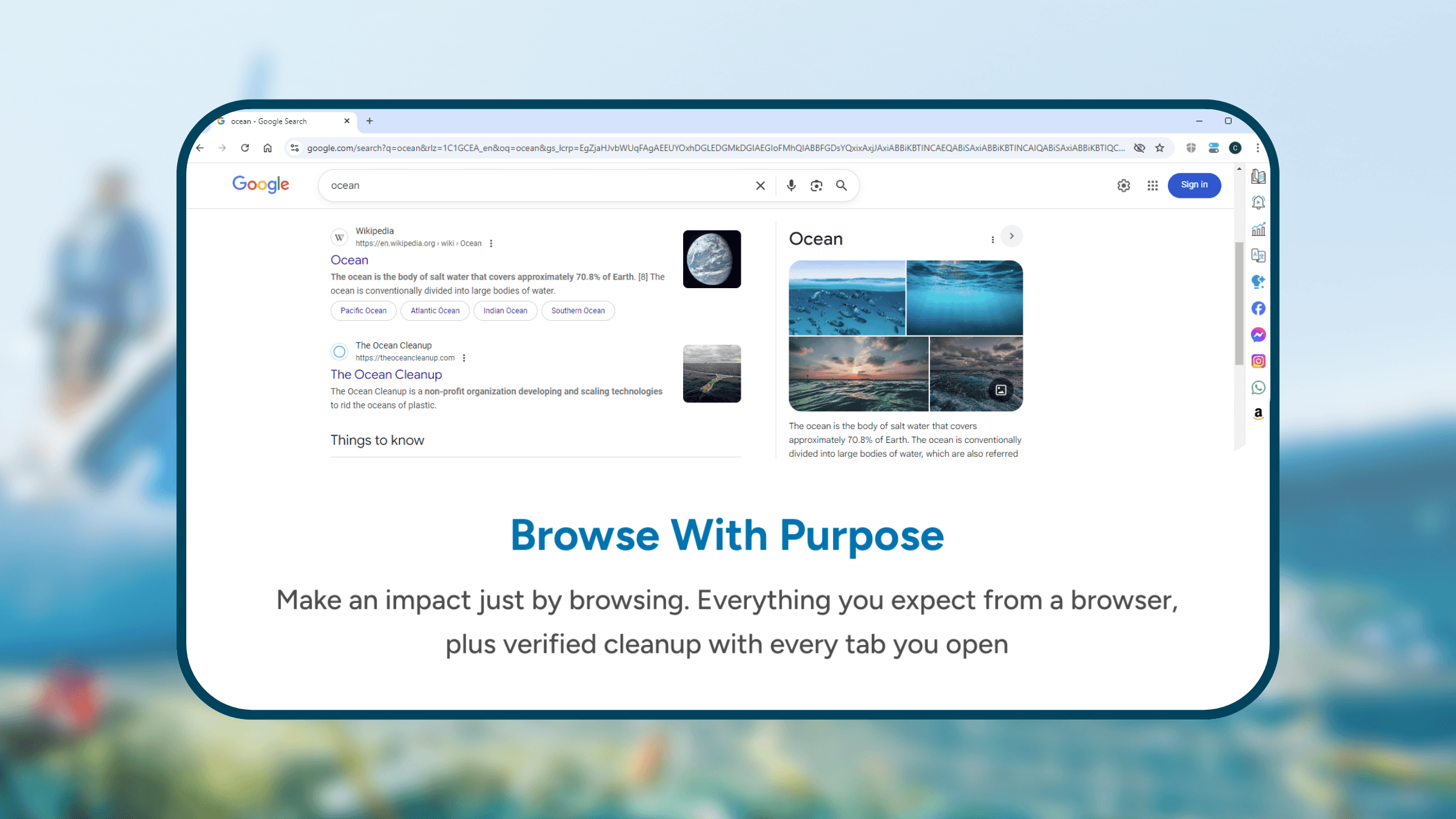Open the translate icon in sidebar
The height and width of the screenshot is (819, 1456).
pyautogui.click(x=1258, y=255)
